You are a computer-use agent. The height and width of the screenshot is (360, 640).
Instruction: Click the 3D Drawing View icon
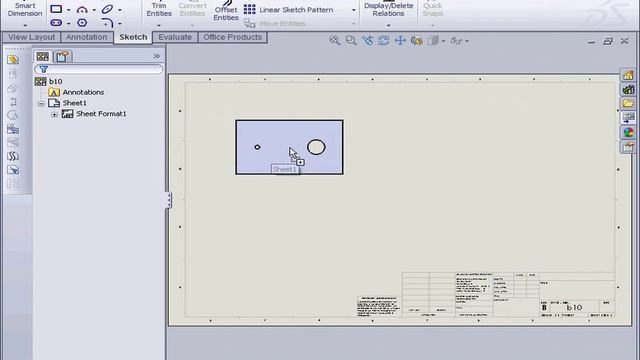coord(416,40)
